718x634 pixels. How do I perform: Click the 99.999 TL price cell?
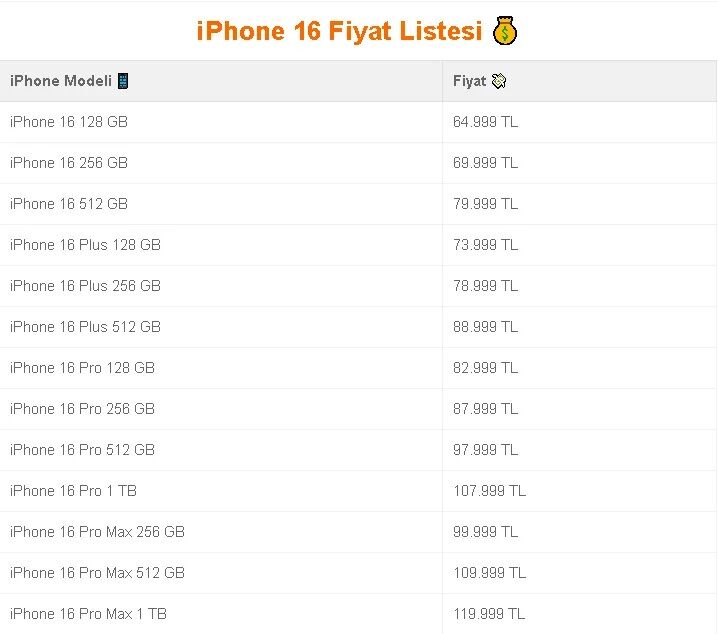(485, 531)
